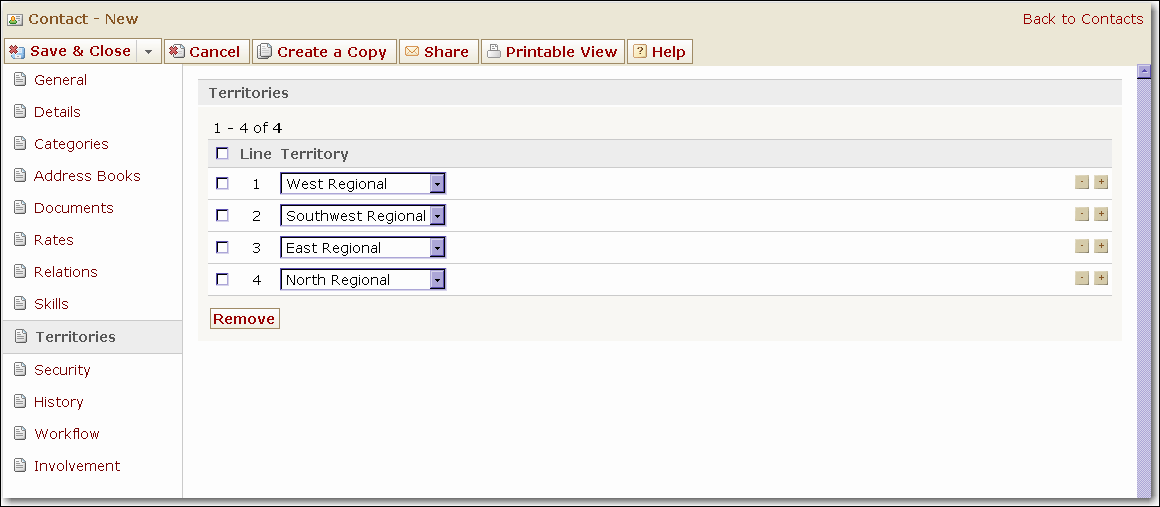Select the Territories section
The width and height of the screenshot is (1160, 507).
[92, 337]
